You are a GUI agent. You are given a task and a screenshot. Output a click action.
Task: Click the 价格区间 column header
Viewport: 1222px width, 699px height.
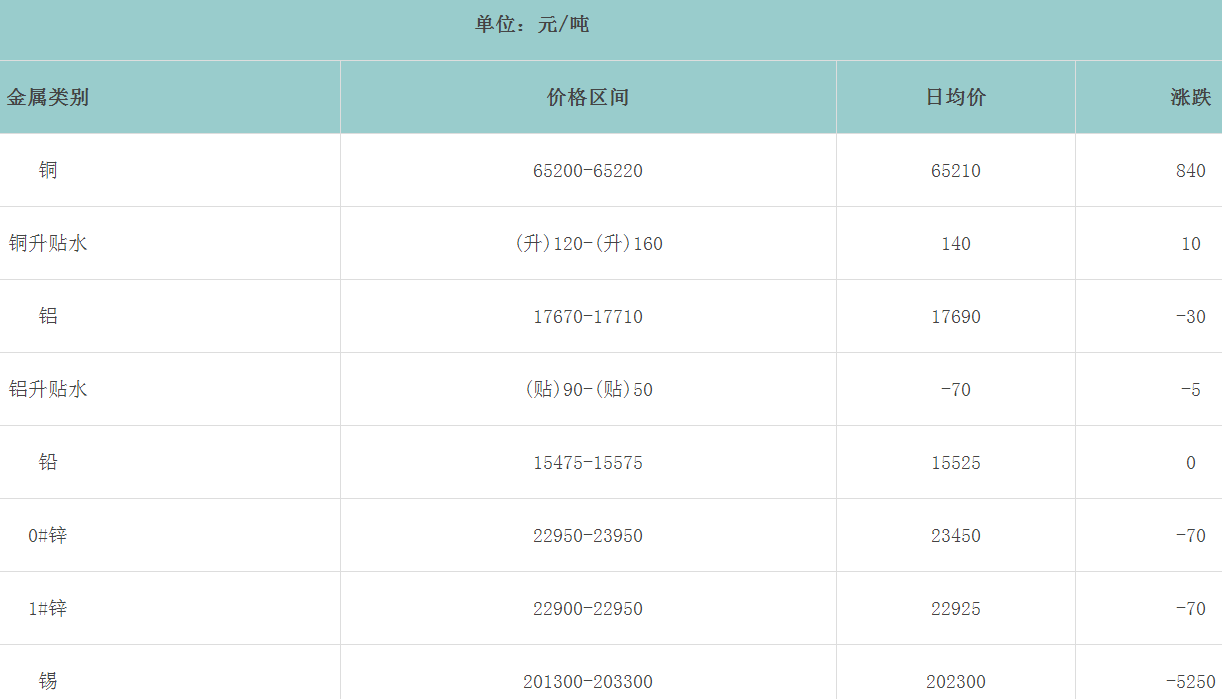pos(588,97)
